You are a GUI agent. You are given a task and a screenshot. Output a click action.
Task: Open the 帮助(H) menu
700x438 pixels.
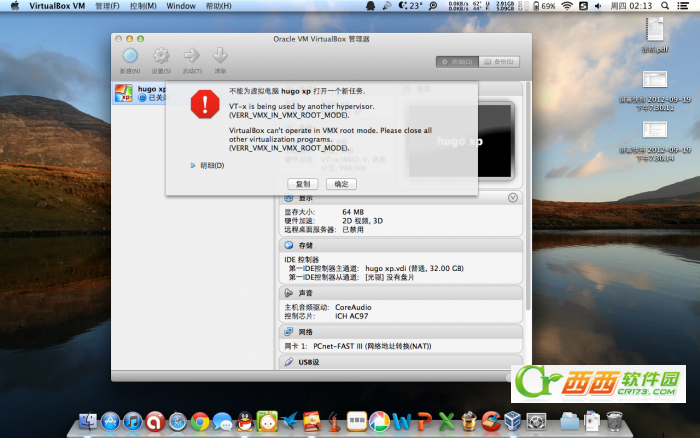(218, 6)
